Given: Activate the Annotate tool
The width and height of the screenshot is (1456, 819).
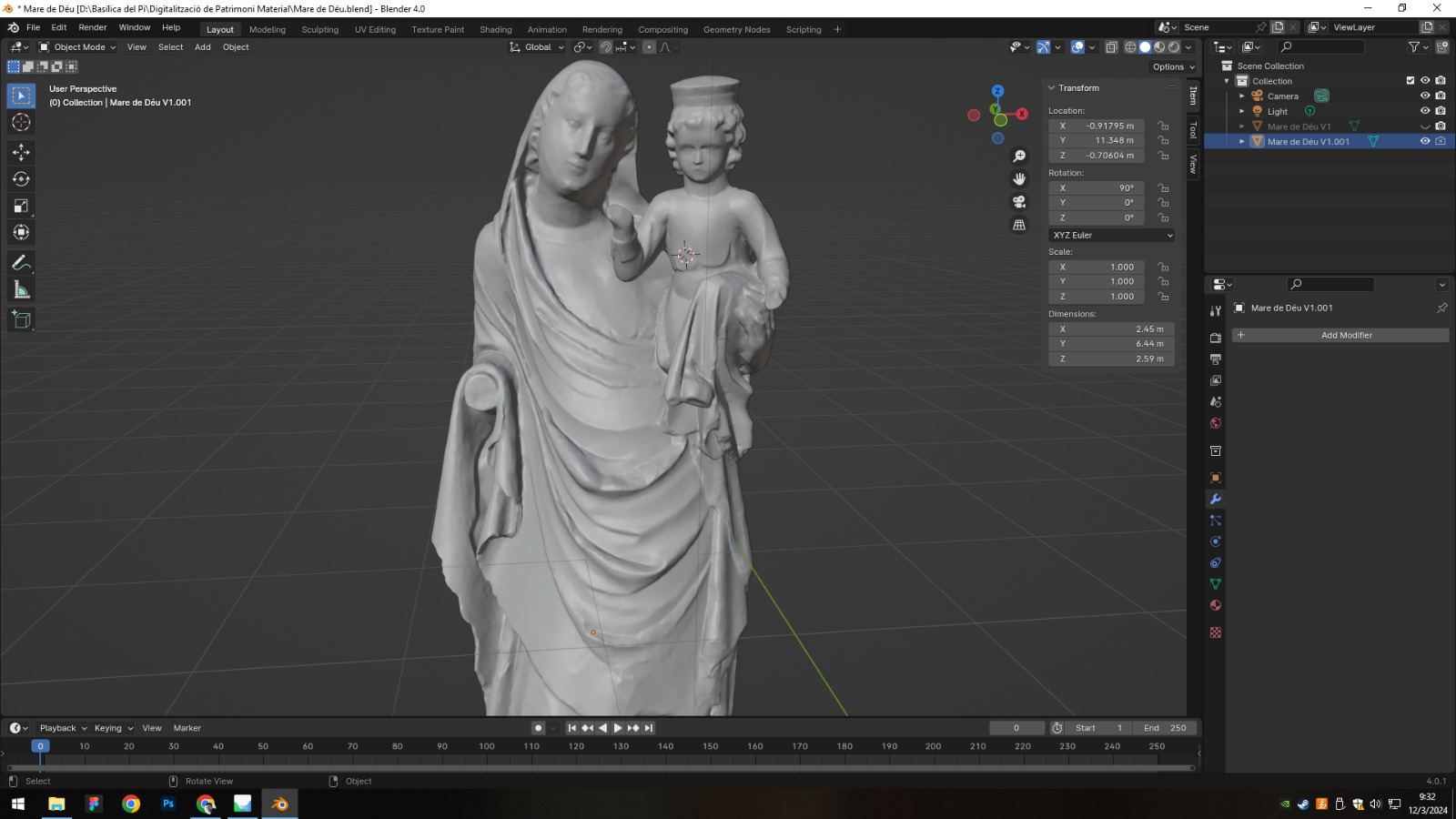Looking at the screenshot, I should pos(21,263).
